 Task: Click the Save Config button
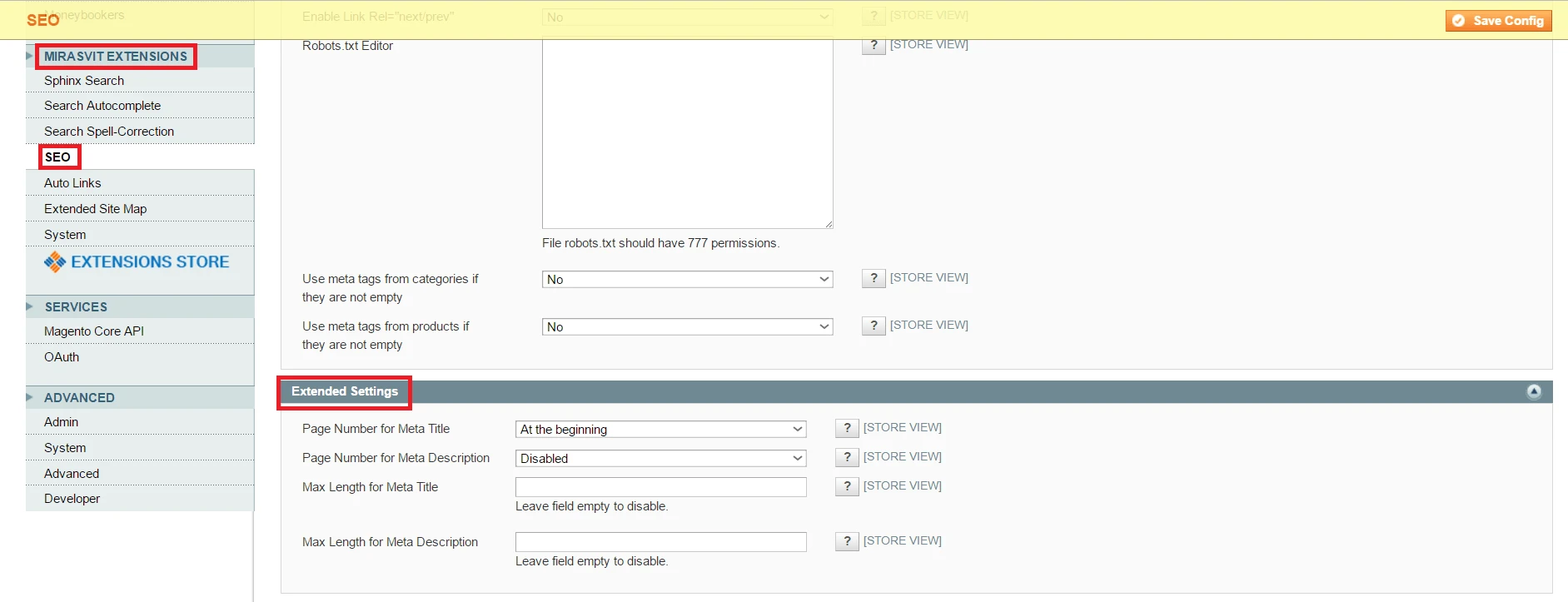[1499, 21]
